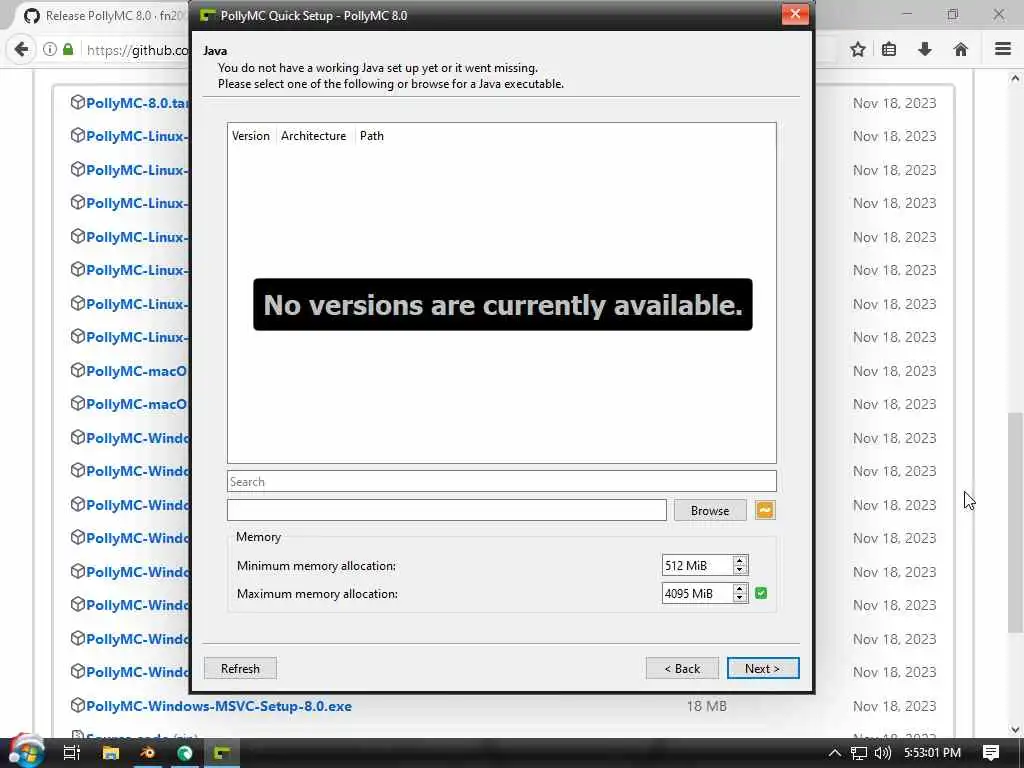The width and height of the screenshot is (1024, 768).
Task: Click the PollyMC logo in dialog title bar
Action: click(x=208, y=15)
